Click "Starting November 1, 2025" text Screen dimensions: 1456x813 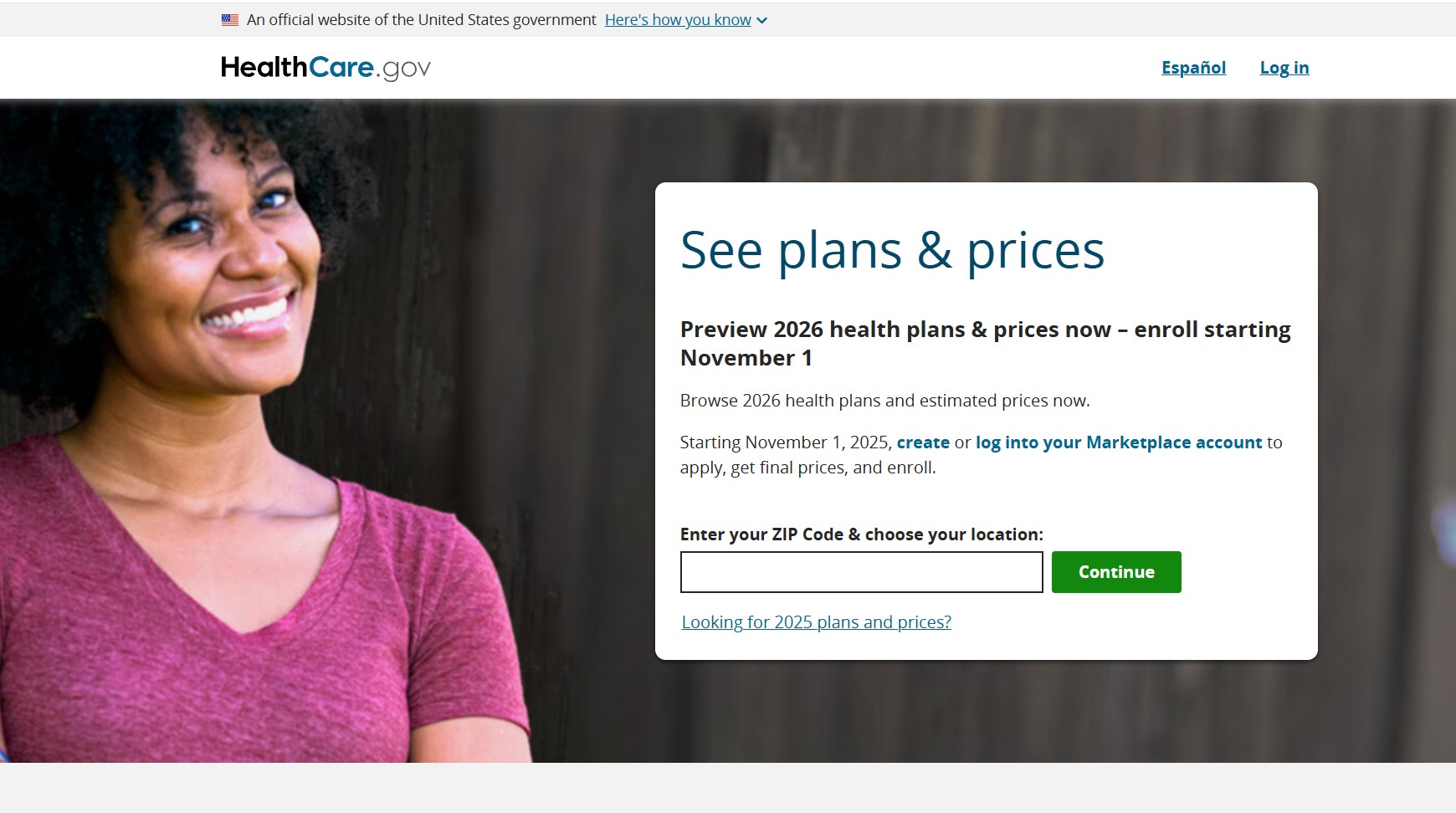pyautogui.click(x=785, y=442)
